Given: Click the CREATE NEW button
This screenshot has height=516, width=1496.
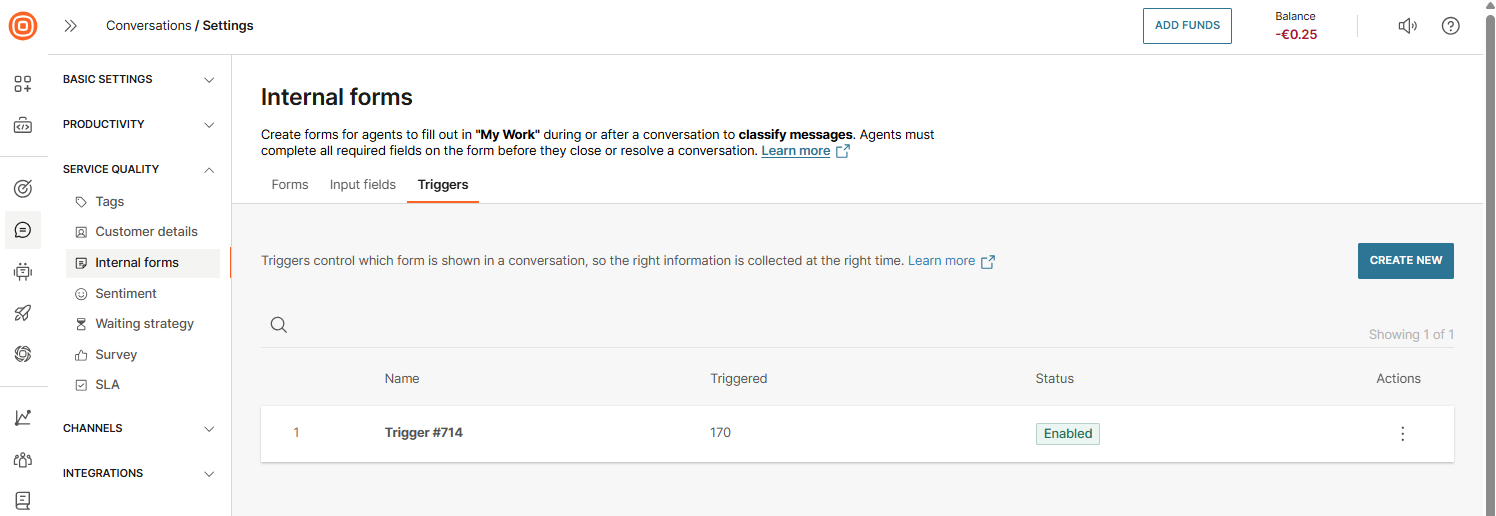Looking at the screenshot, I should coord(1405,261).
